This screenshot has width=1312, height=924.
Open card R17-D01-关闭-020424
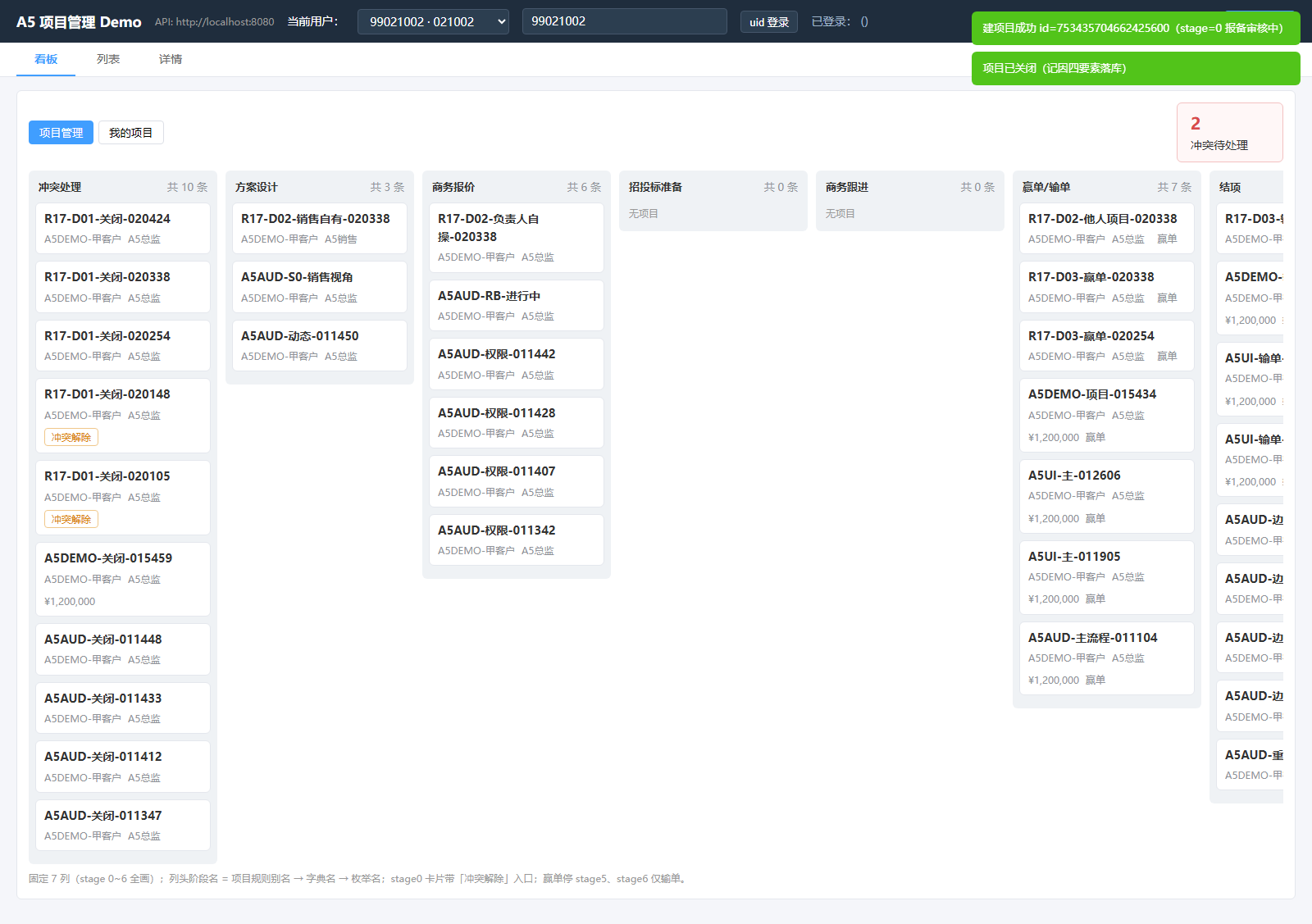pos(123,229)
